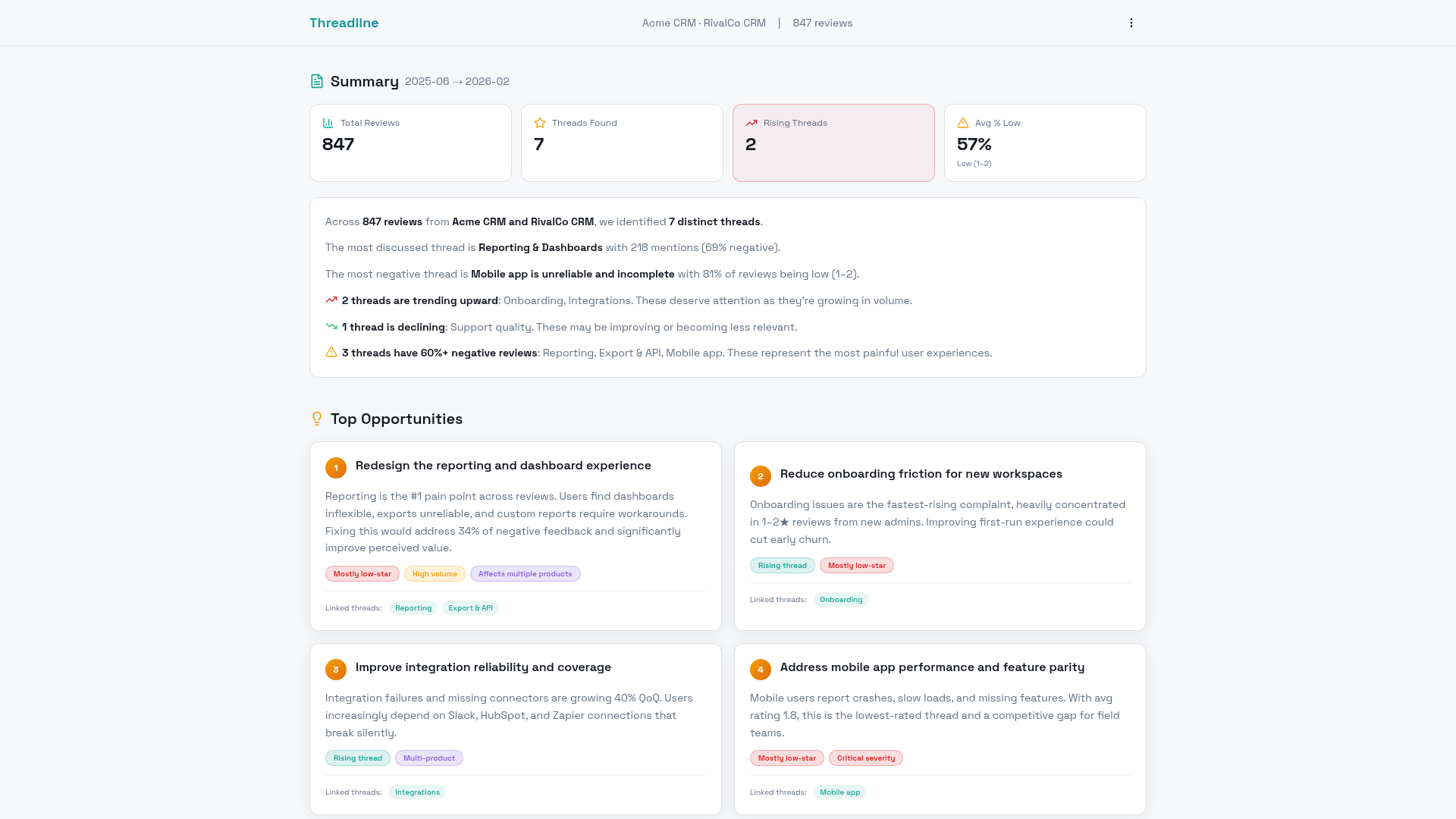Click the 'Summary' section heading
The height and width of the screenshot is (819, 1456).
(x=364, y=81)
